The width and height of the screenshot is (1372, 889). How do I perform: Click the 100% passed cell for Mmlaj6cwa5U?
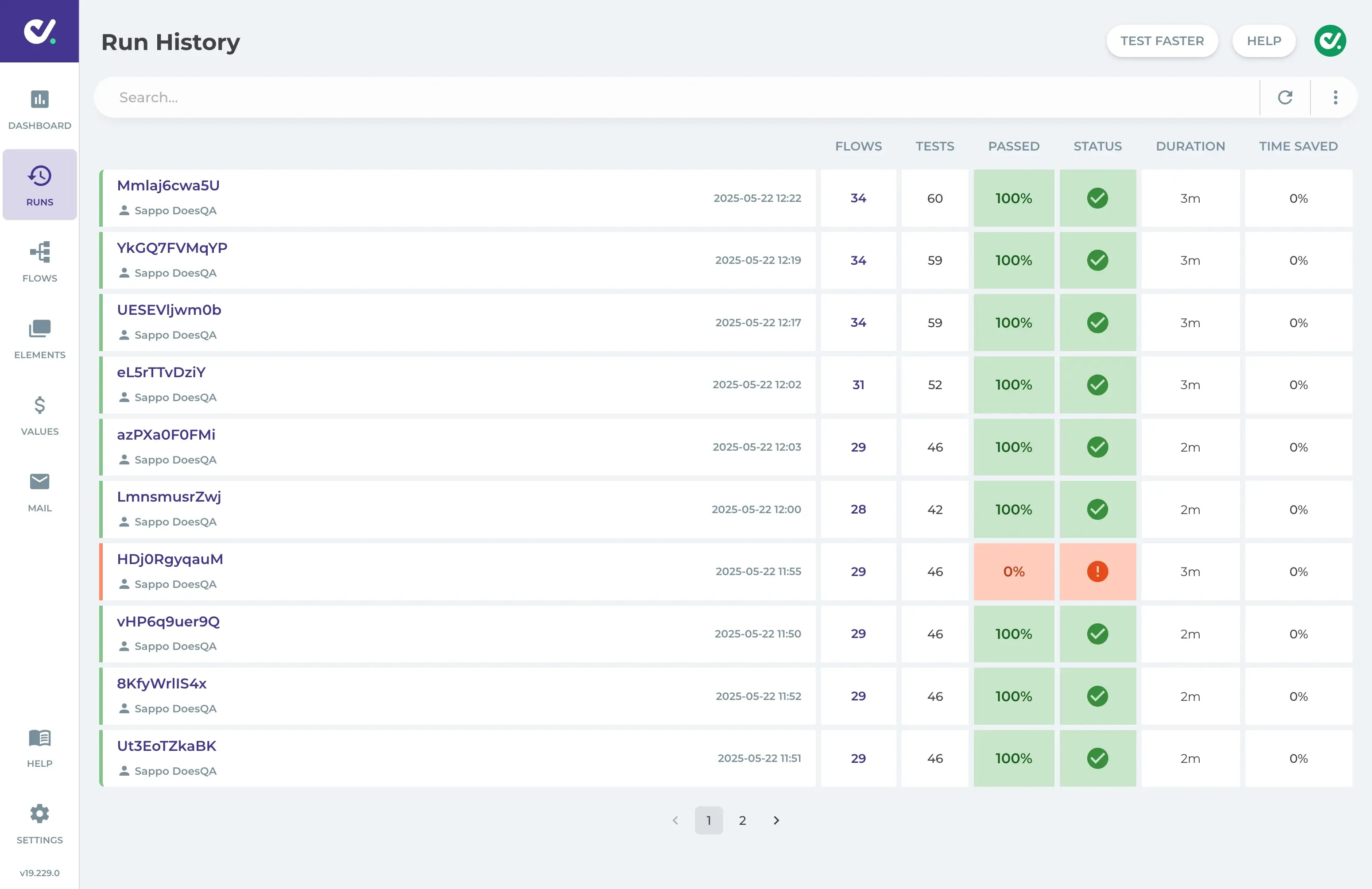(1013, 198)
